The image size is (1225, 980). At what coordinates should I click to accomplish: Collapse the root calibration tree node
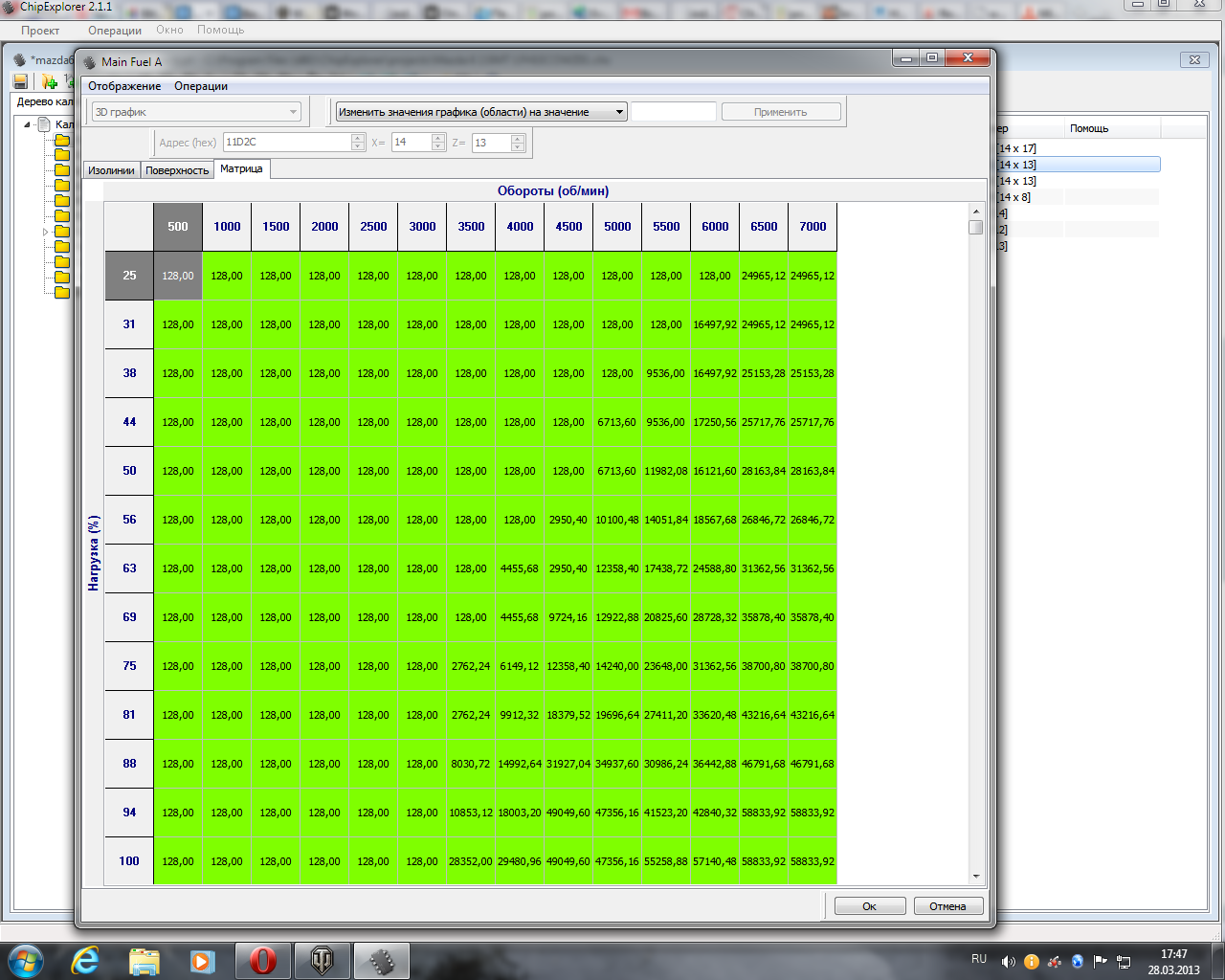pyautogui.click(x=28, y=124)
